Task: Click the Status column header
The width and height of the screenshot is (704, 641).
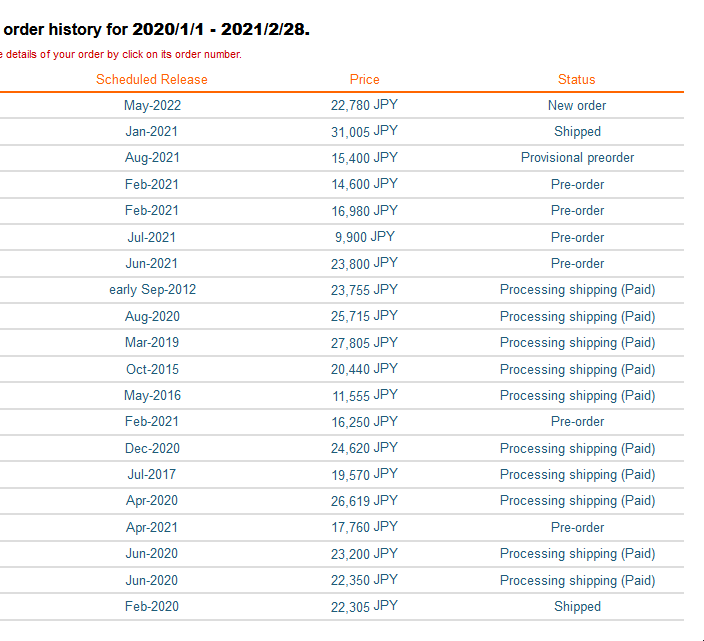Action: click(576, 79)
